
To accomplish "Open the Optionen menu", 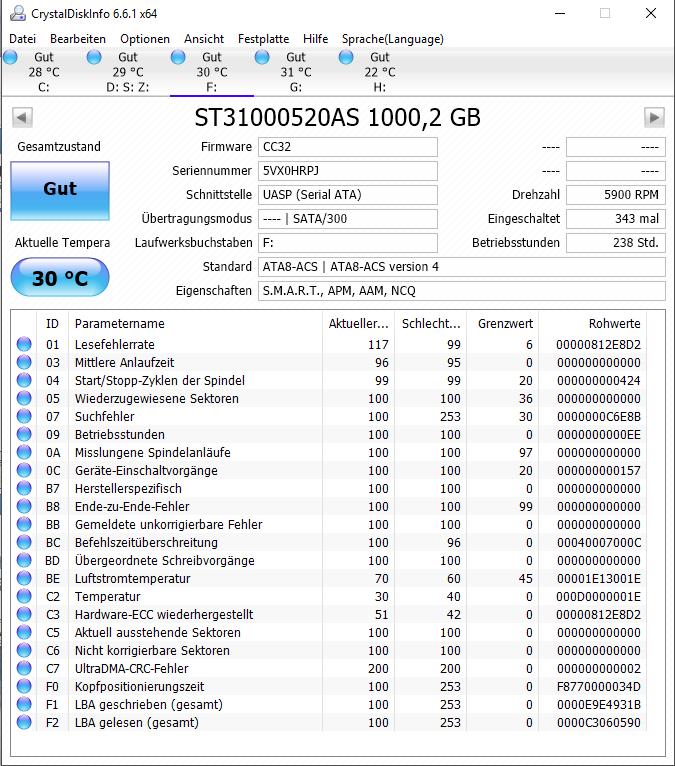I will 145,39.
